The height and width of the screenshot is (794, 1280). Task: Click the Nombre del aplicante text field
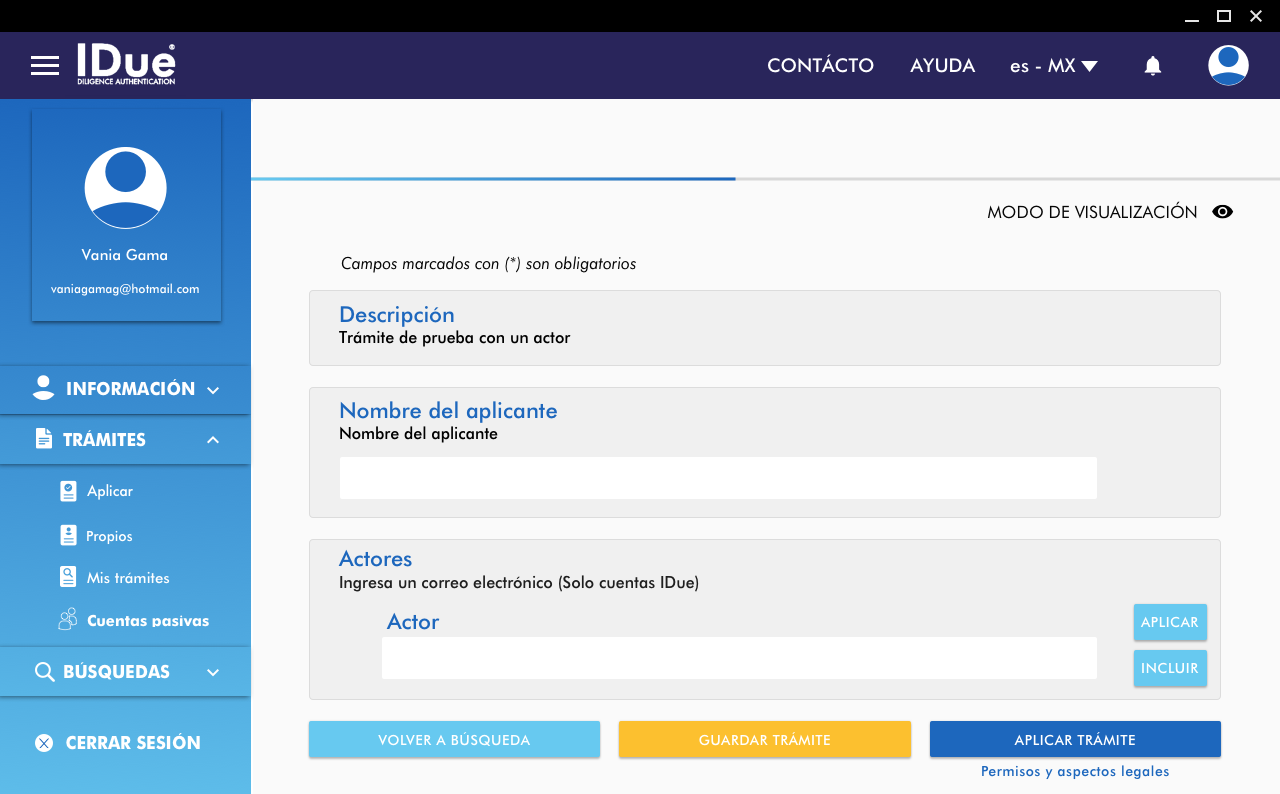(717, 478)
